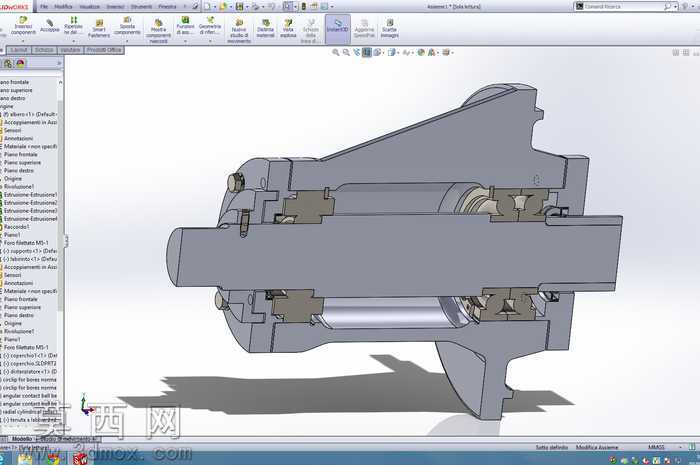Toggle the section view icon
The height and width of the screenshot is (465, 700).
[x=367, y=53]
